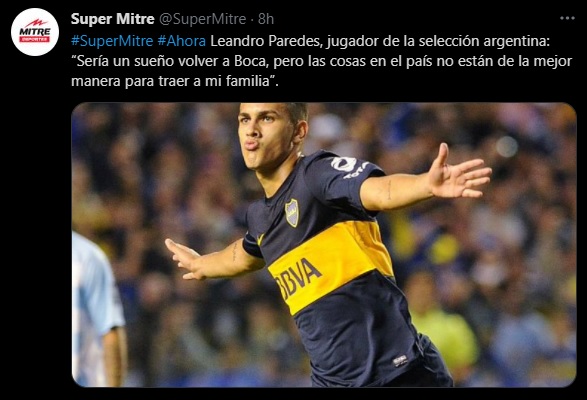Click the player's face in the photo

(267, 135)
